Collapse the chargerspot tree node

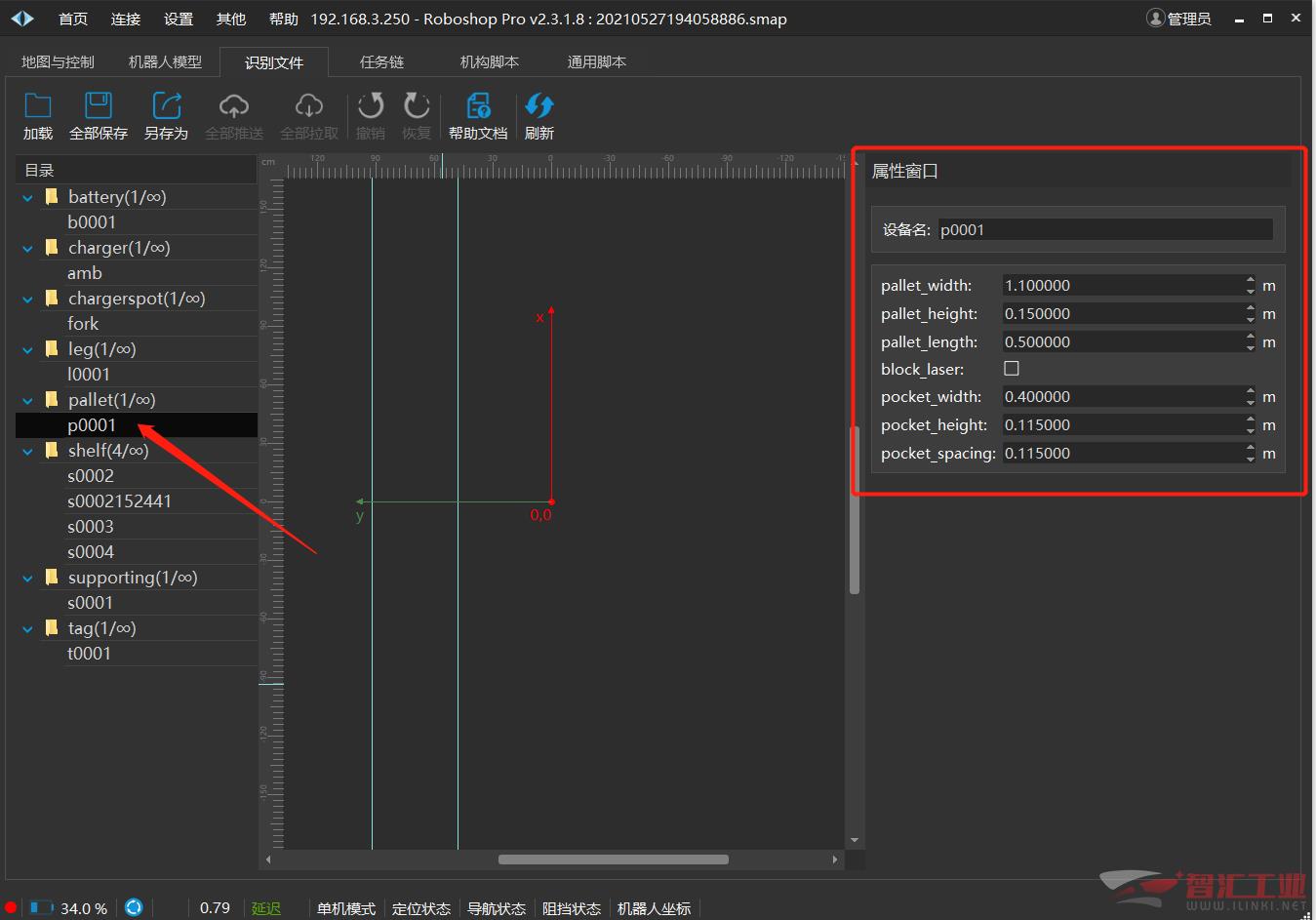(27, 299)
